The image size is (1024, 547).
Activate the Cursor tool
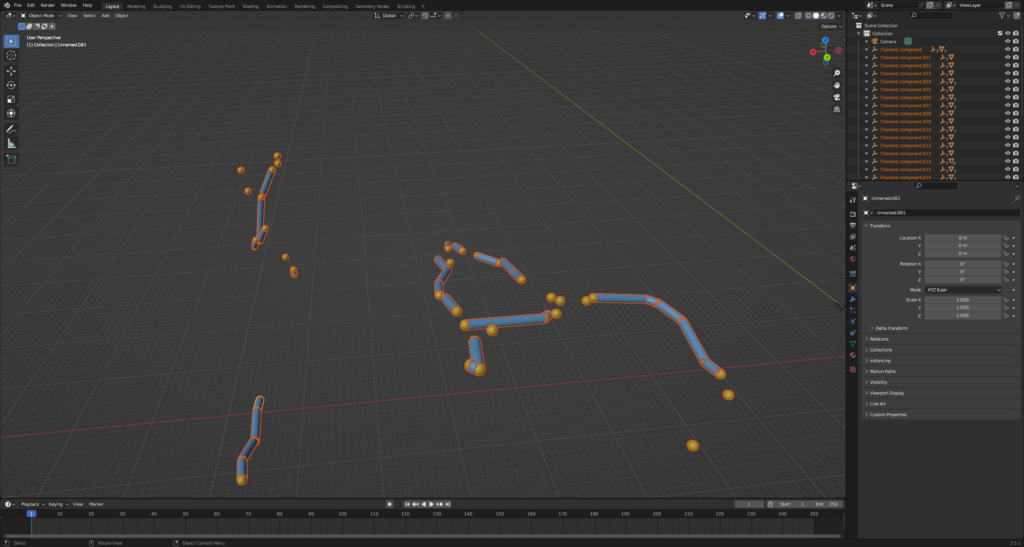point(11,55)
